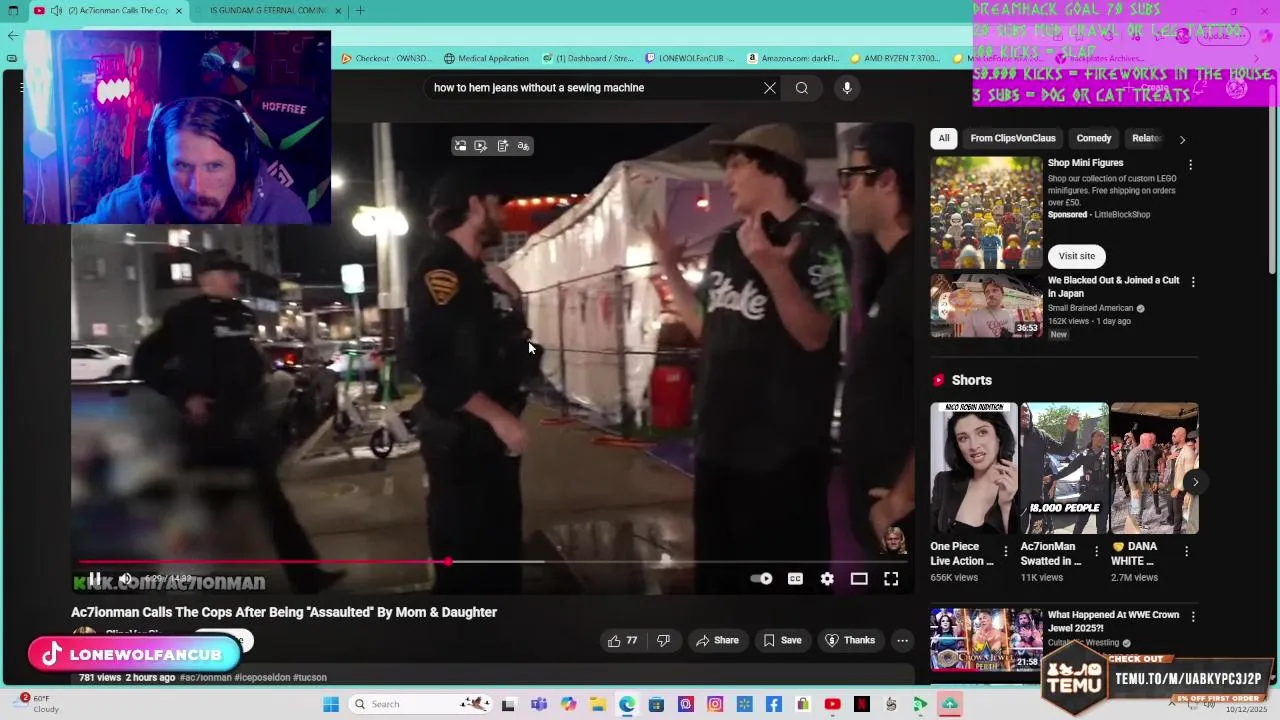Viewport: 1280px width, 720px height.
Task: Open the Small Brained American channel
Action: click(1090, 308)
